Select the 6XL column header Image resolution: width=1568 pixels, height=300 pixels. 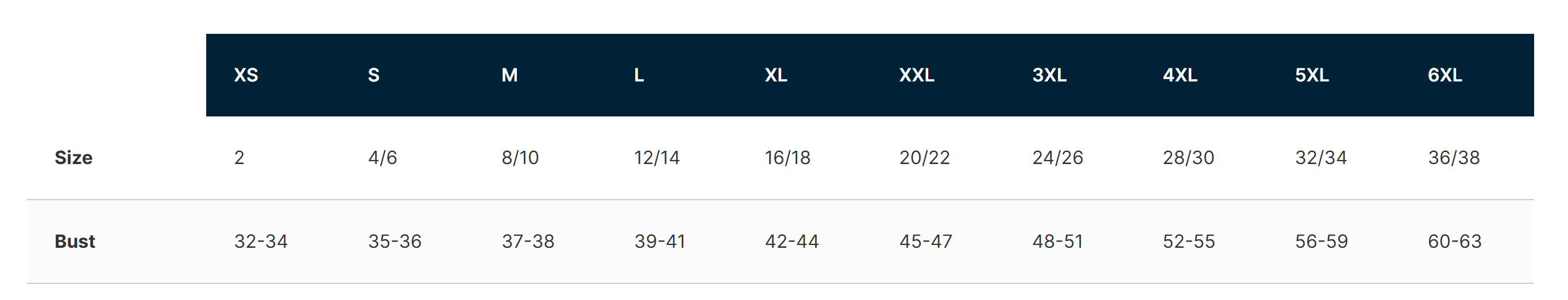pyautogui.click(x=1445, y=75)
